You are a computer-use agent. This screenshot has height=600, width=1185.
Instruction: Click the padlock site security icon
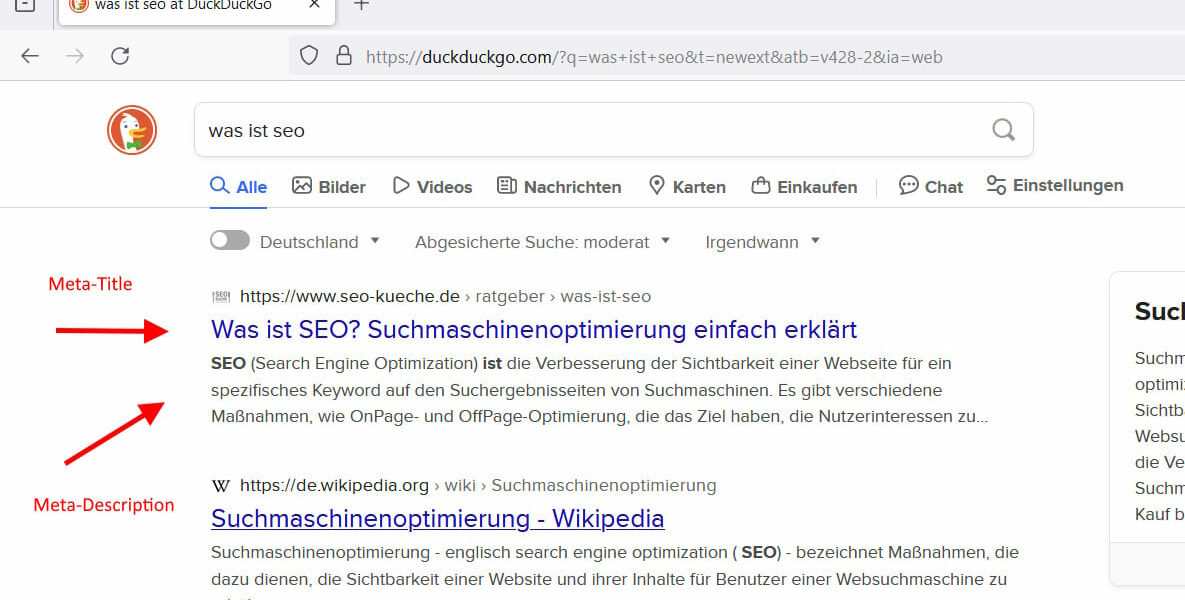pyautogui.click(x=344, y=56)
